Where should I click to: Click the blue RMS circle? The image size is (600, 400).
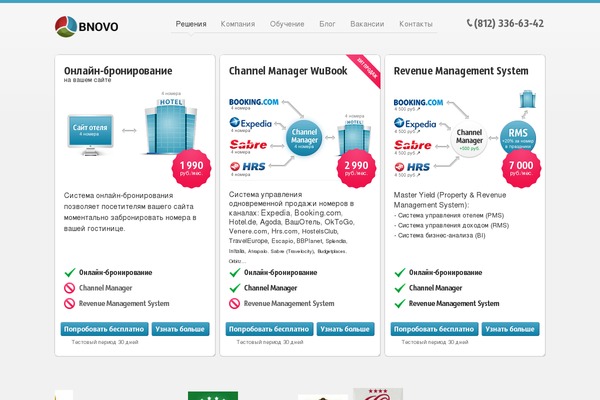(x=518, y=138)
